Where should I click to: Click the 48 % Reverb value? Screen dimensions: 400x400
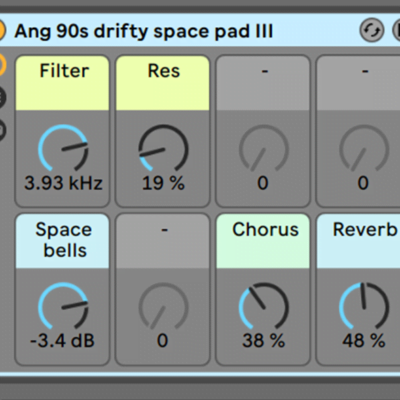[364, 341]
